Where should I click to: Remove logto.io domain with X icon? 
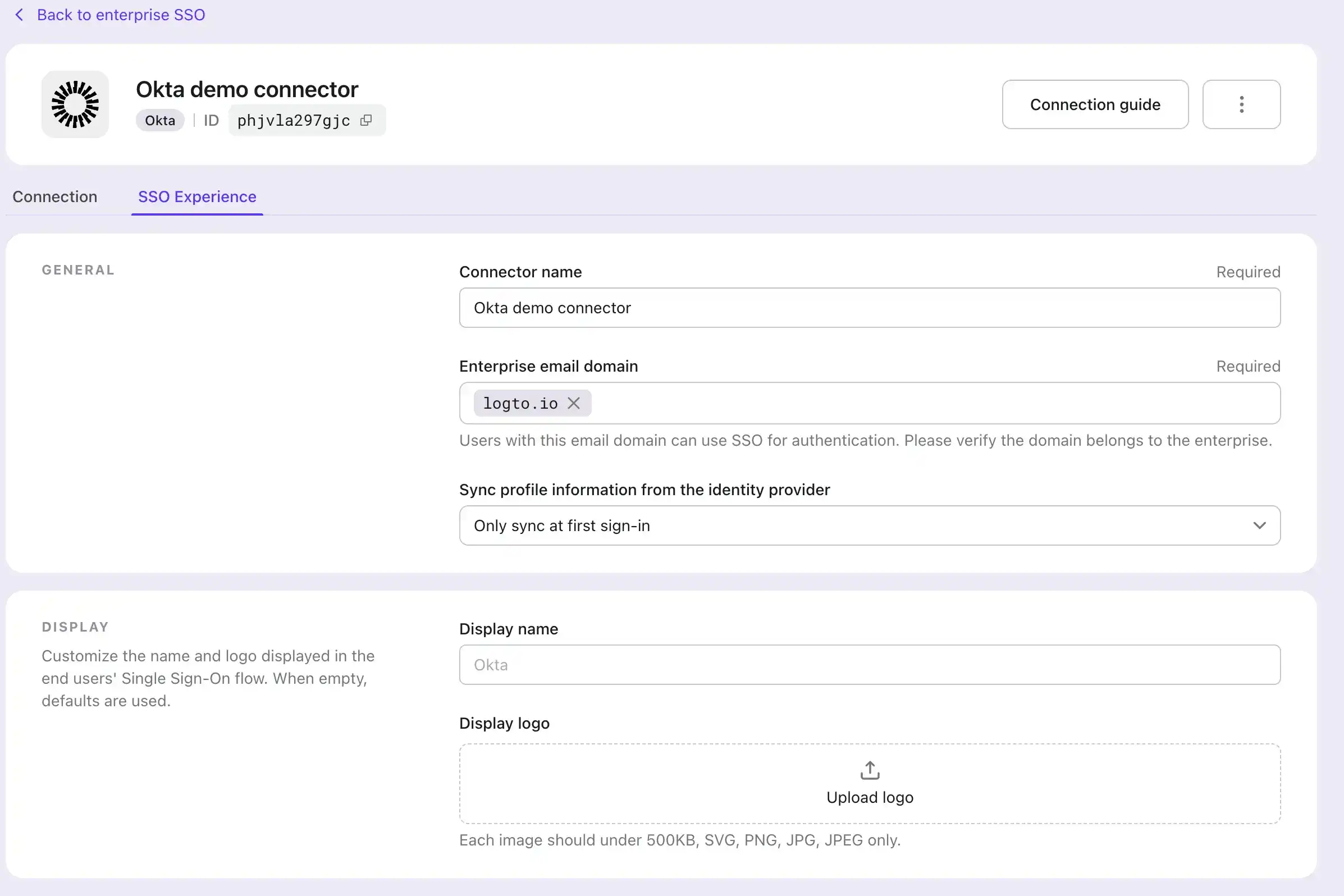(574, 404)
